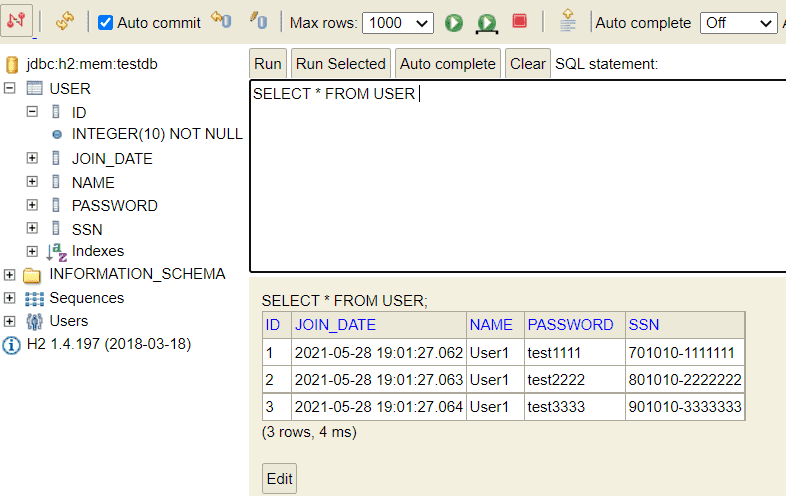
Task: Expand the Users node
Action: coord(9,321)
